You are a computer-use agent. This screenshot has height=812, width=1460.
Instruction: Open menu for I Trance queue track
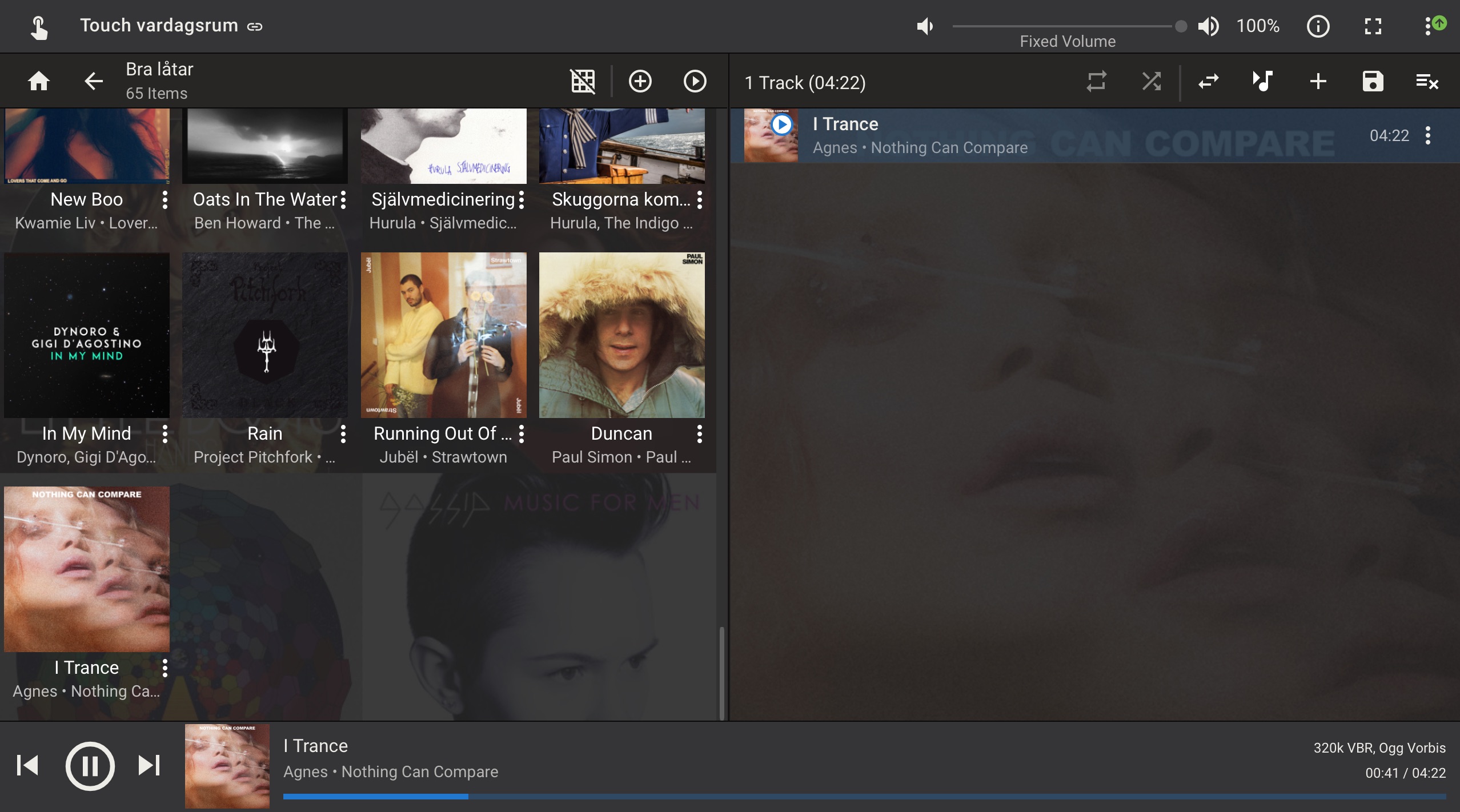point(1427,135)
